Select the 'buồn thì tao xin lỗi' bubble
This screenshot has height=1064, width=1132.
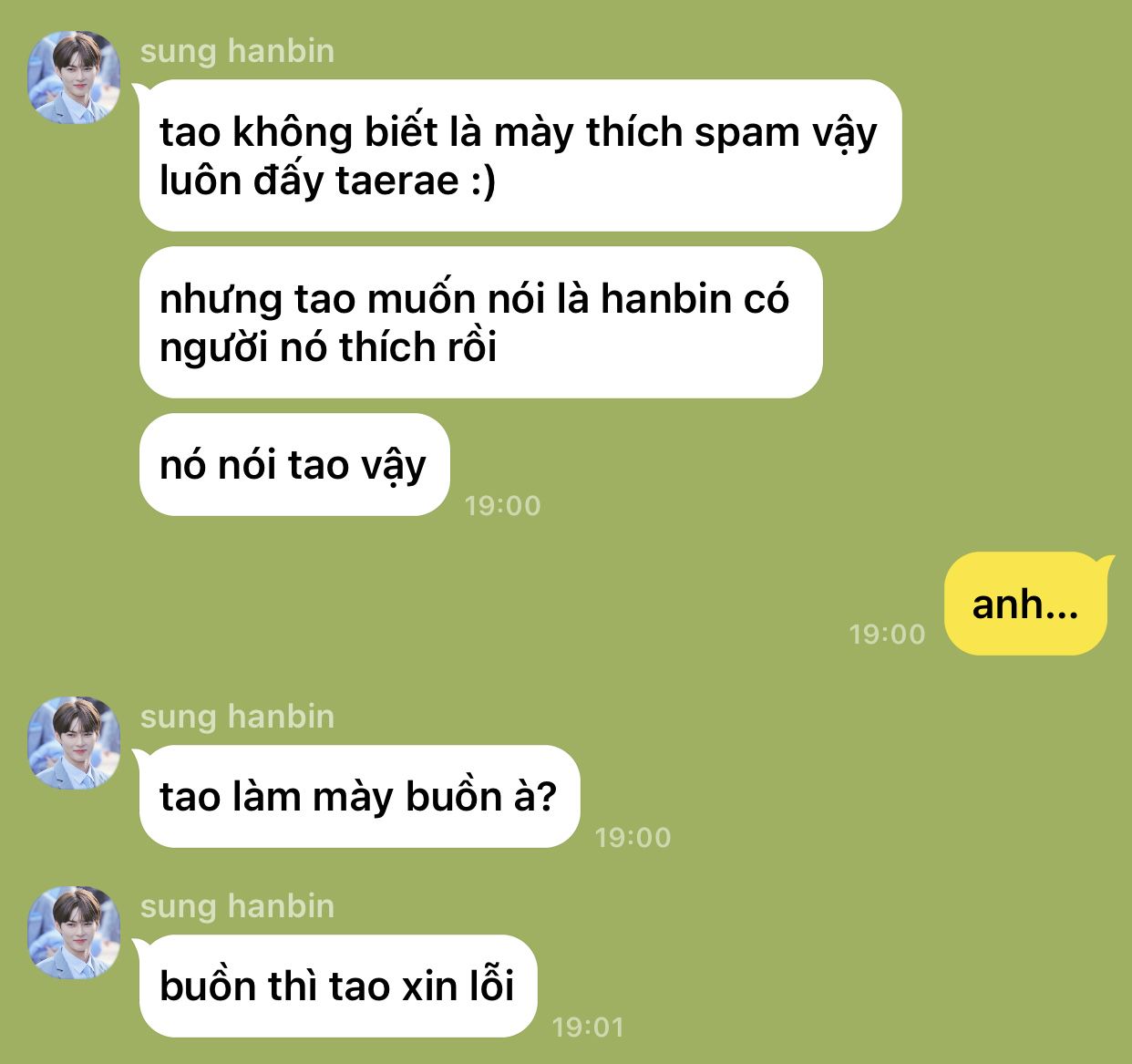pos(338,987)
